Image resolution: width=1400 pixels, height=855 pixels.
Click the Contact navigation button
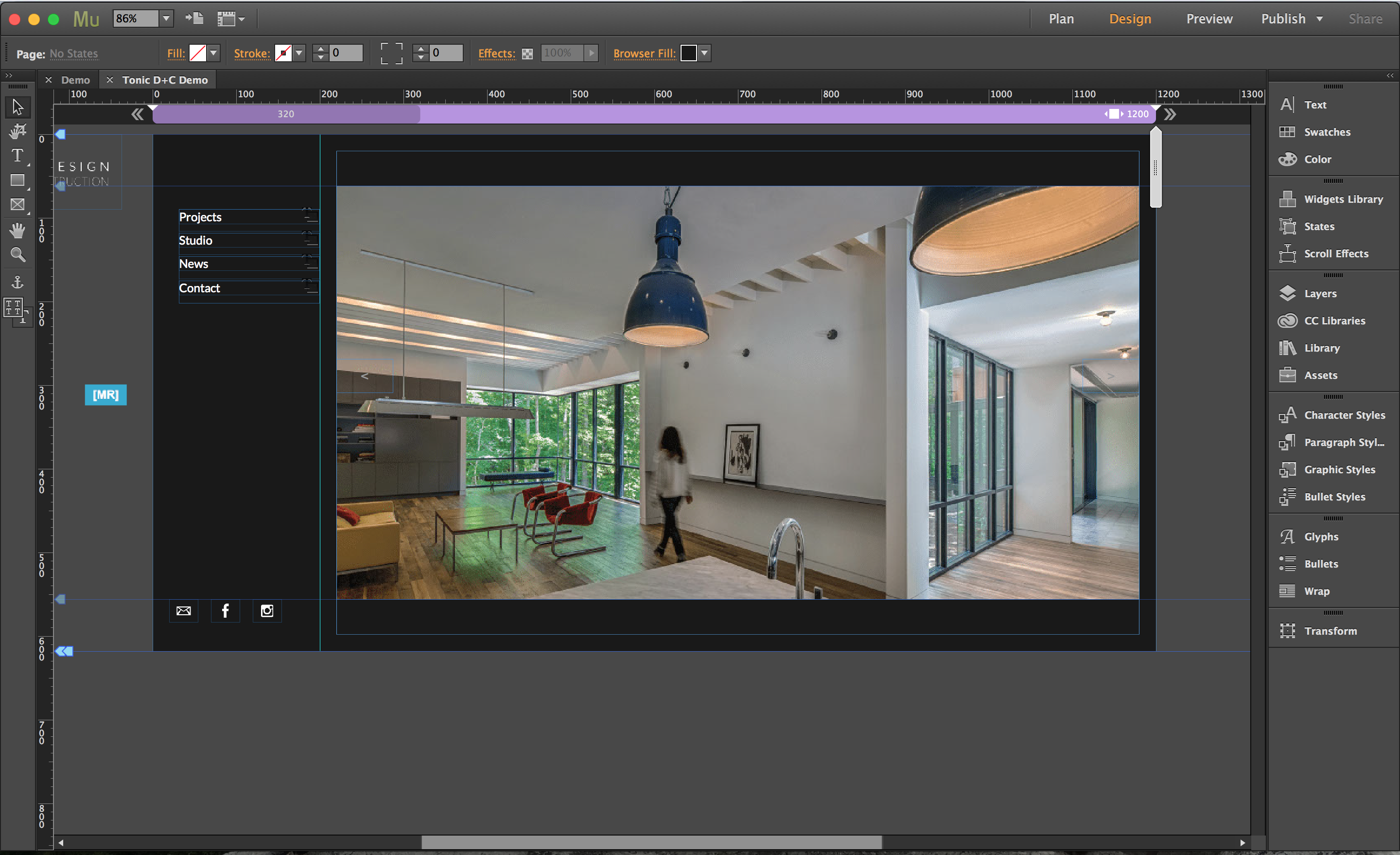(199, 288)
